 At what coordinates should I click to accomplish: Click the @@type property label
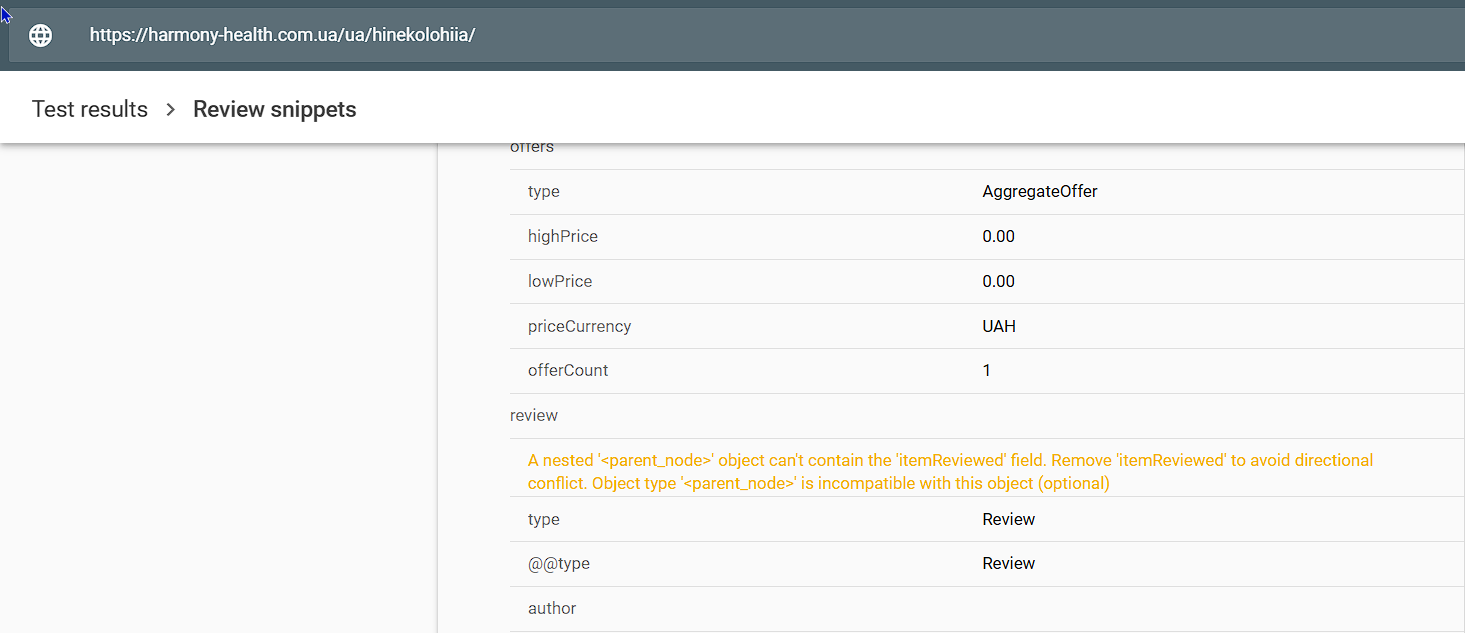[559, 563]
